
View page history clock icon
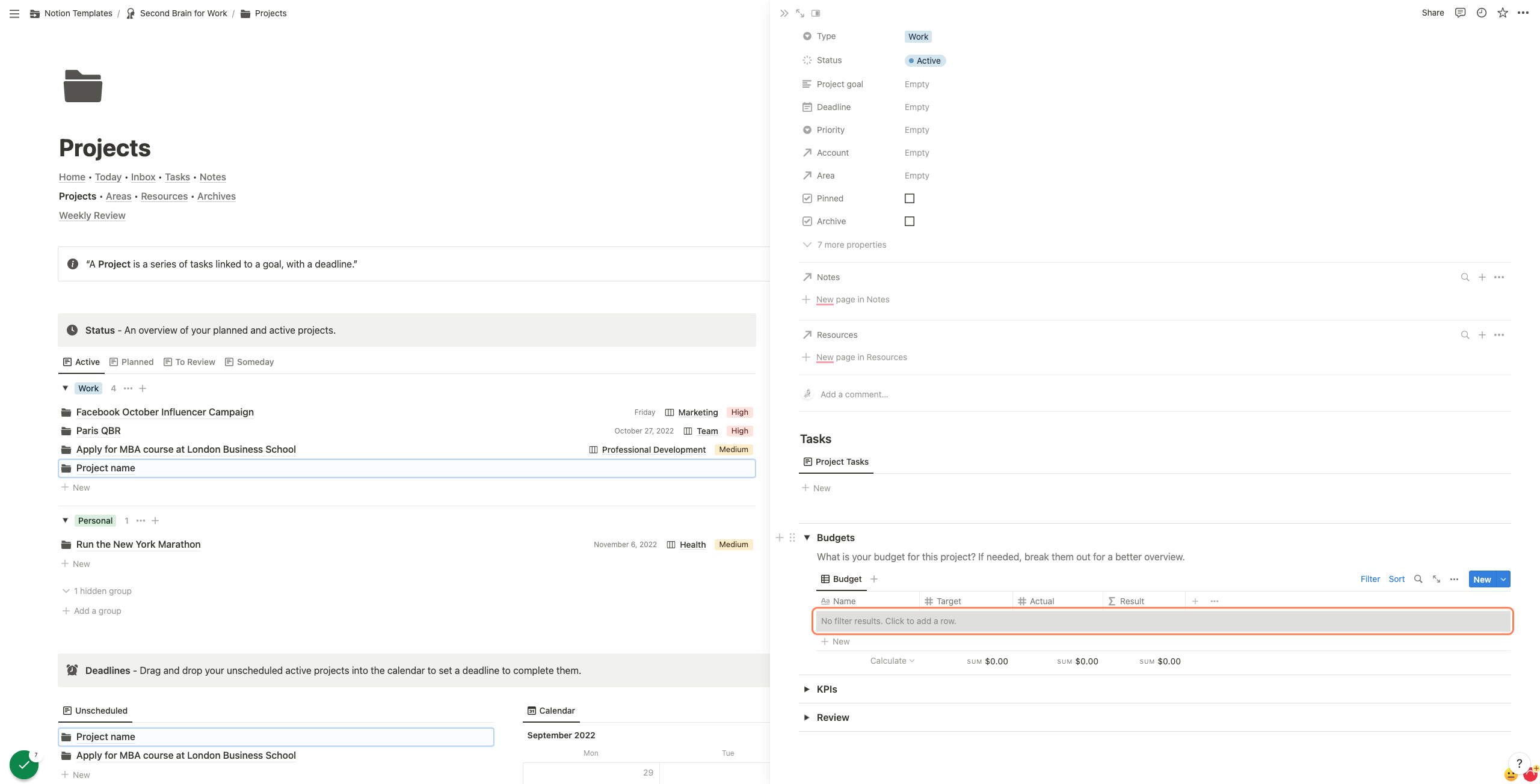pos(1482,13)
